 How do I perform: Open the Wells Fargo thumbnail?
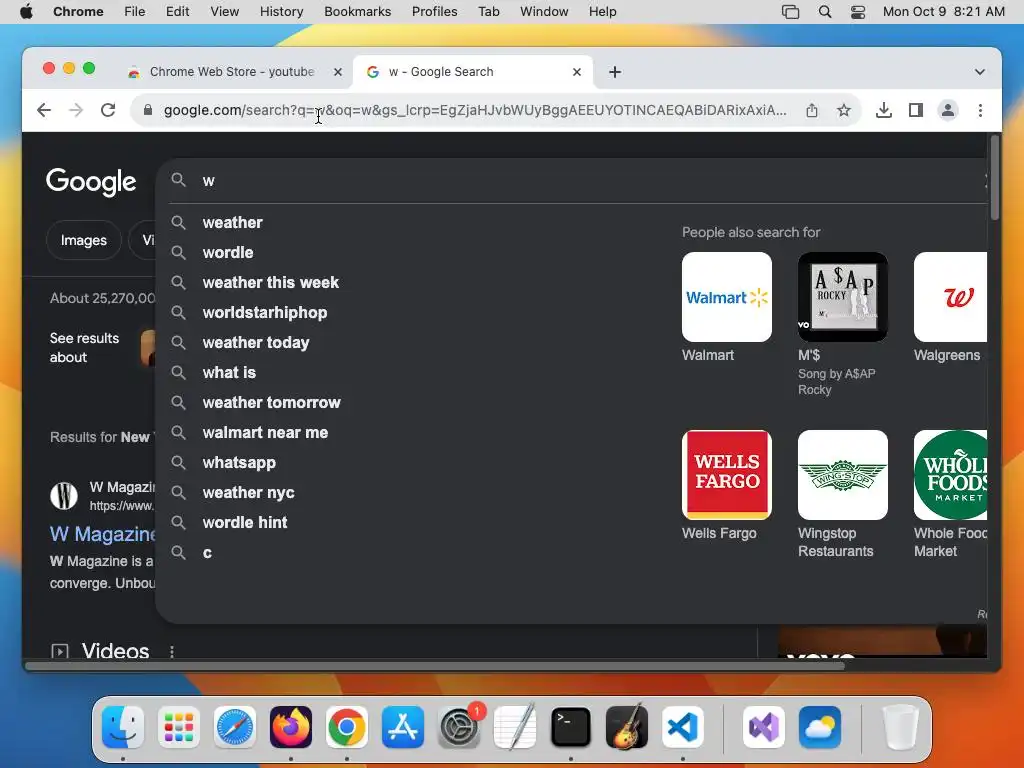tap(726, 475)
